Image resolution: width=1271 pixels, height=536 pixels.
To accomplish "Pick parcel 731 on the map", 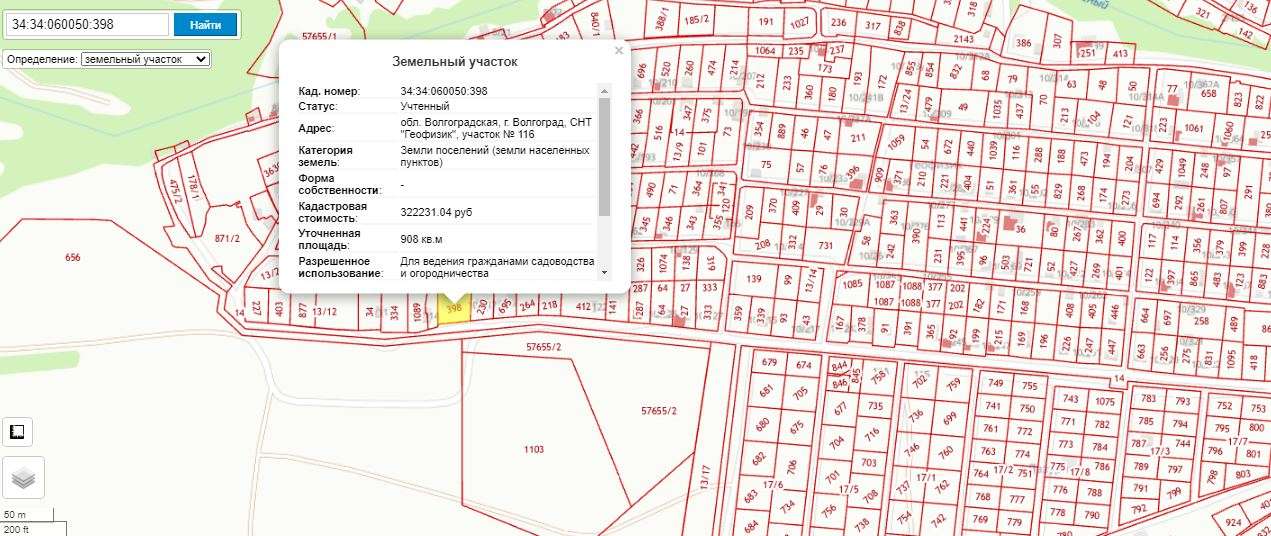I will point(825,245).
